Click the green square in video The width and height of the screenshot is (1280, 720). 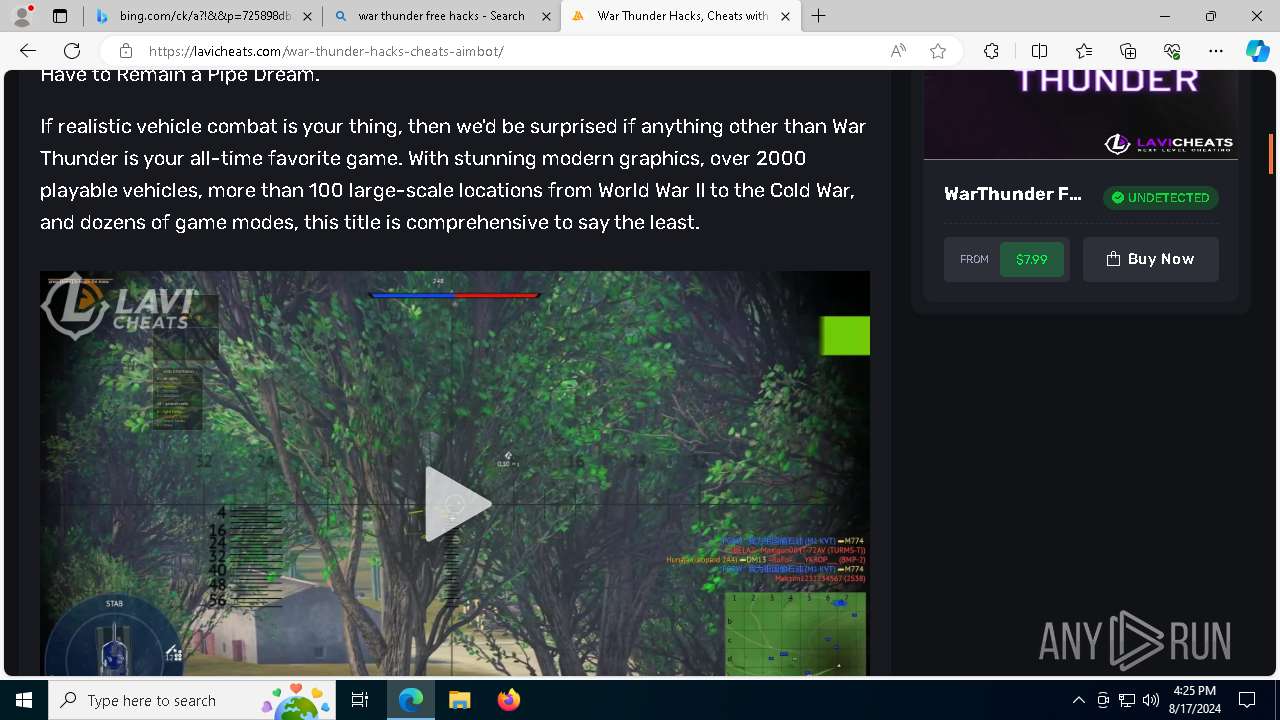[845, 336]
